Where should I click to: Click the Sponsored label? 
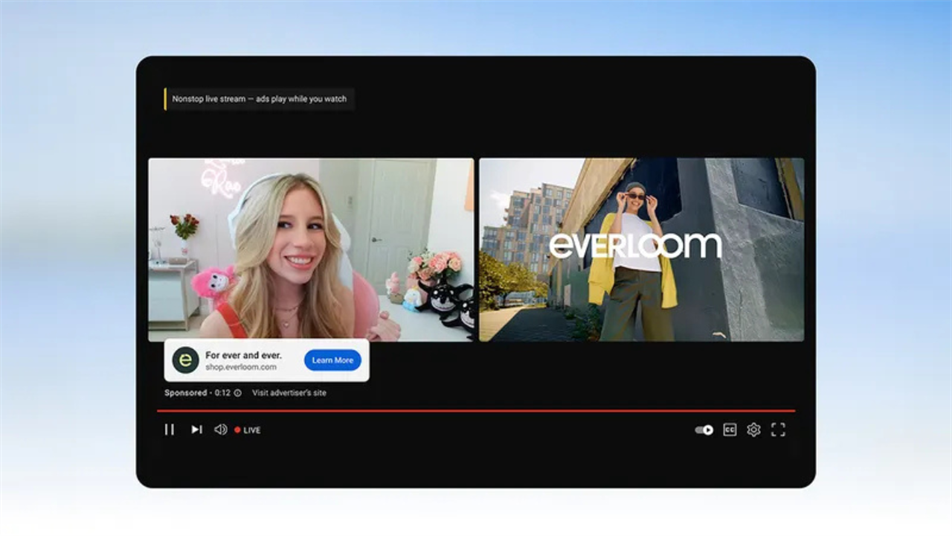pyautogui.click(x=185, y=393)
